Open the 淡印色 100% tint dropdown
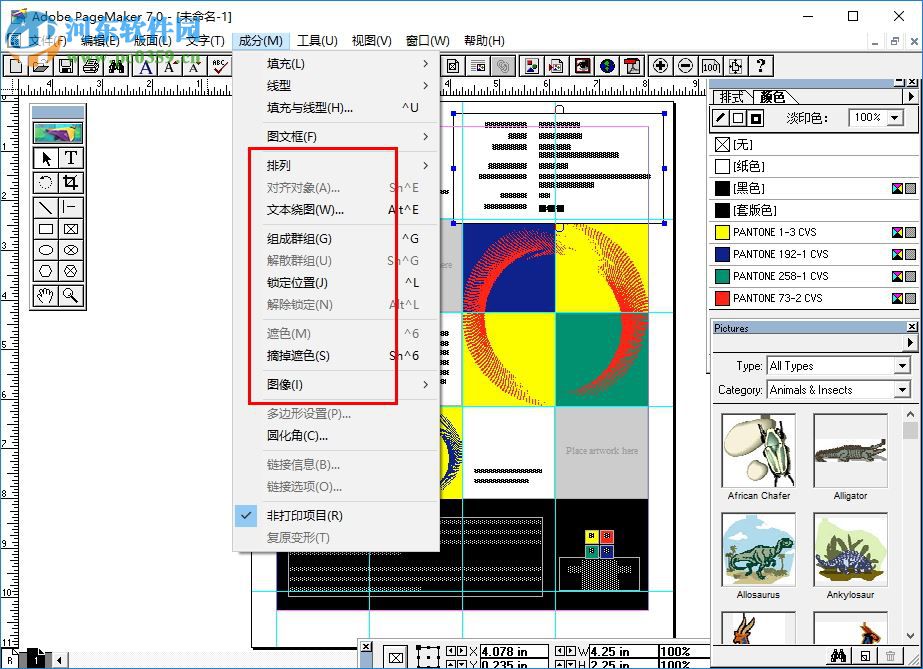Image resolution: width=923 pixels, height=669 pixels. tap(895, 117)
